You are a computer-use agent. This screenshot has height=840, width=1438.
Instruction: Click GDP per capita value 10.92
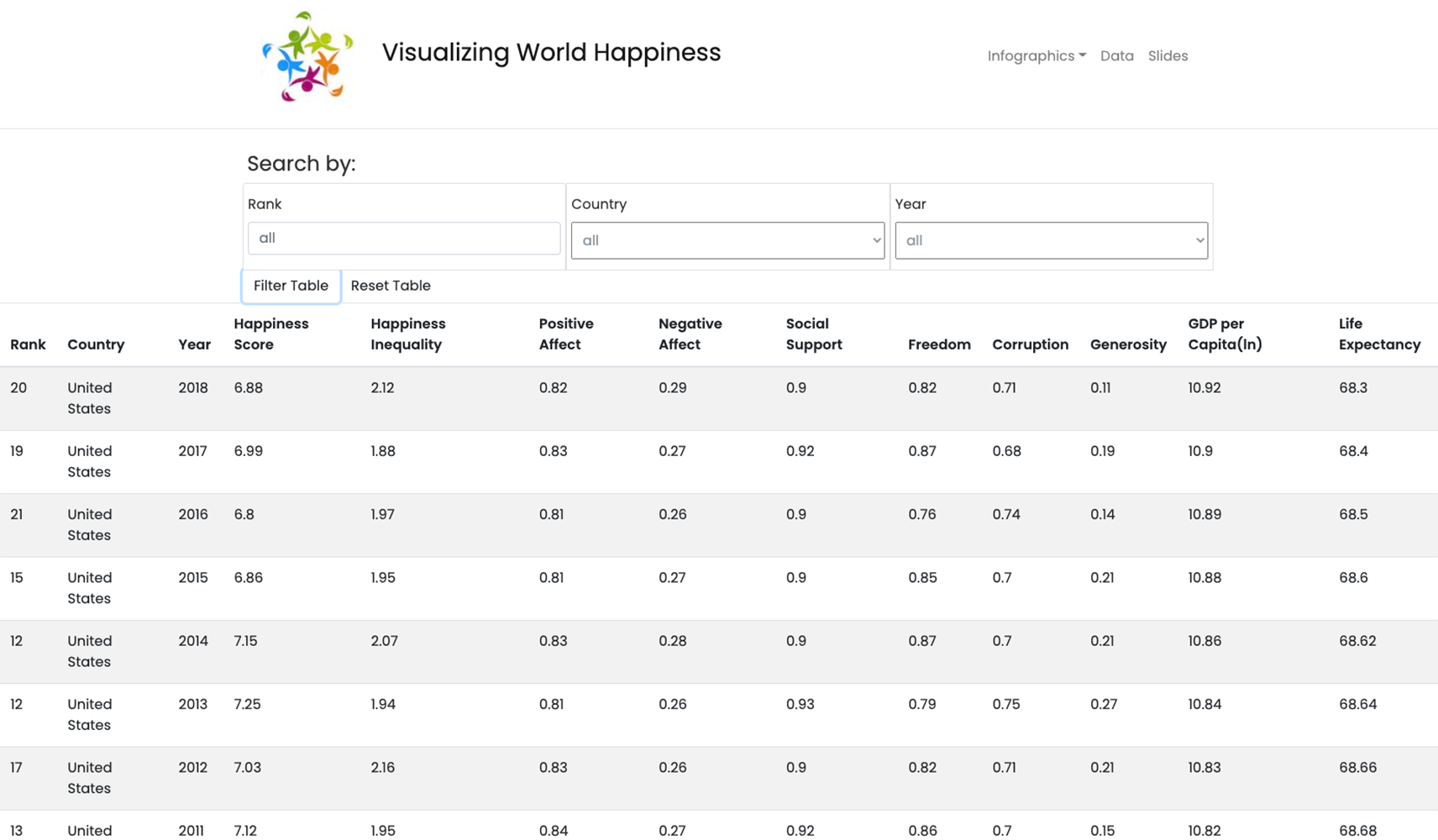point(1204,388)
